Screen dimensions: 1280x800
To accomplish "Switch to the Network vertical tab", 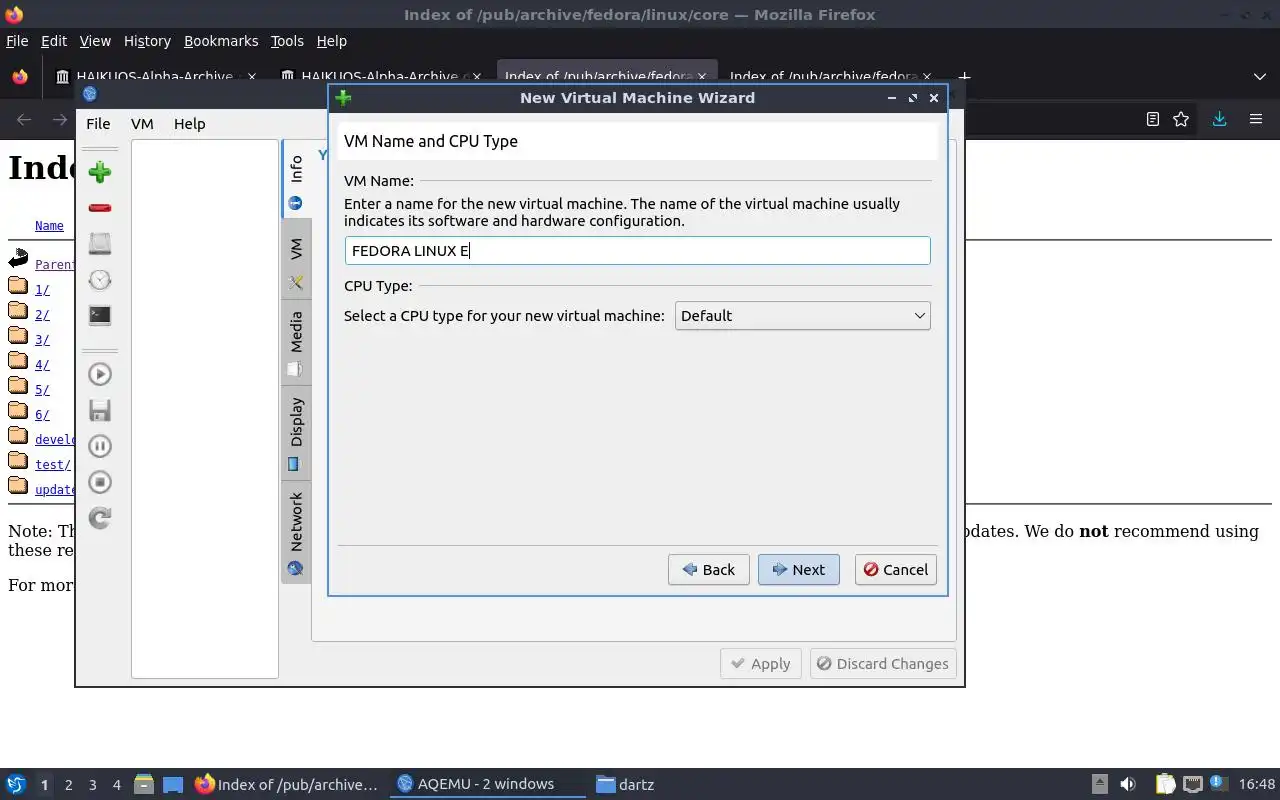I will [296, 531].
